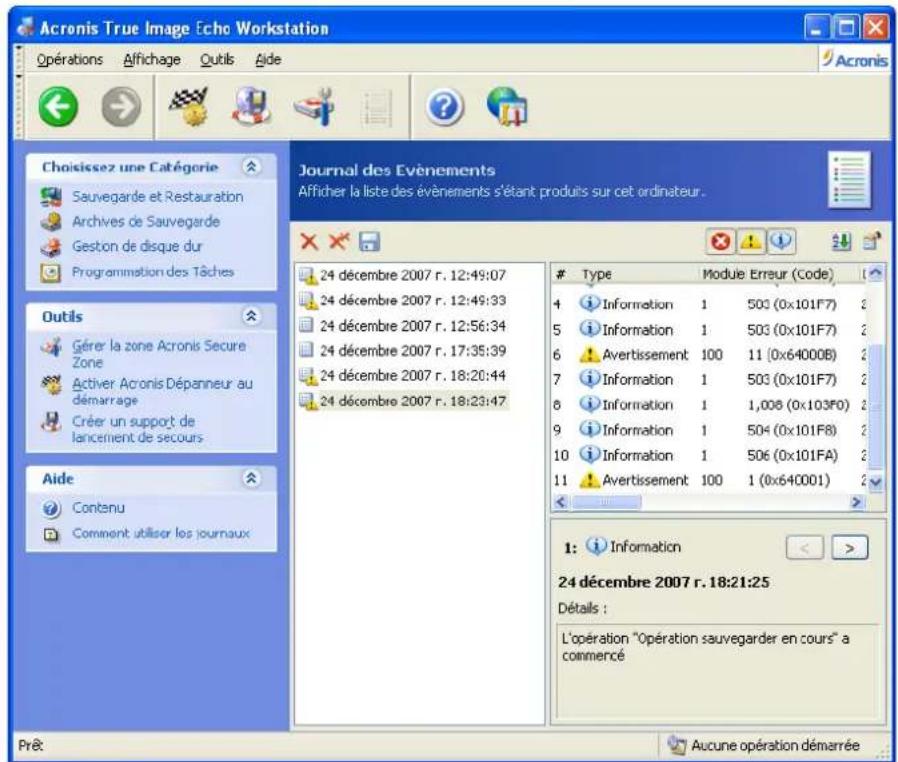The width and height of the screenshot is (898, 762).
Task: Collapse the Aide sidebar panel
Action: pyautogui.click(x=251, y=478)
